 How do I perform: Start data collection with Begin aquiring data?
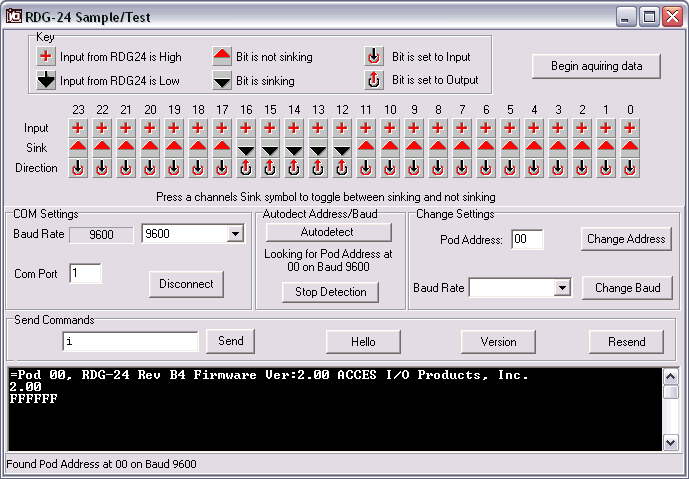pyautogui.click(x=596, y=66)
